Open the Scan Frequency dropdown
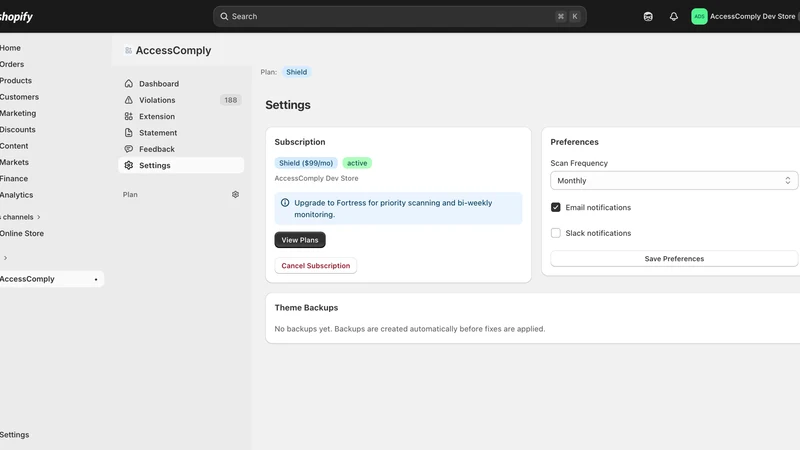Screen dimensions: 800x450 674,181
